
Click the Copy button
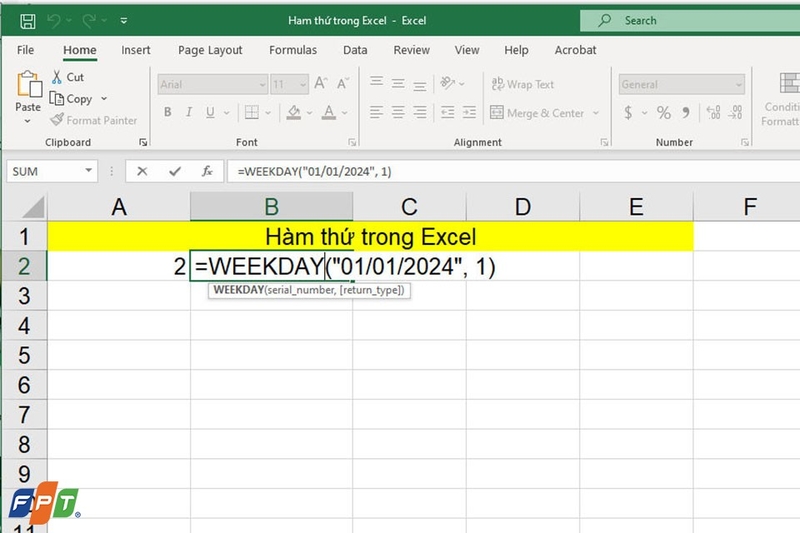(x=71, y=99)
